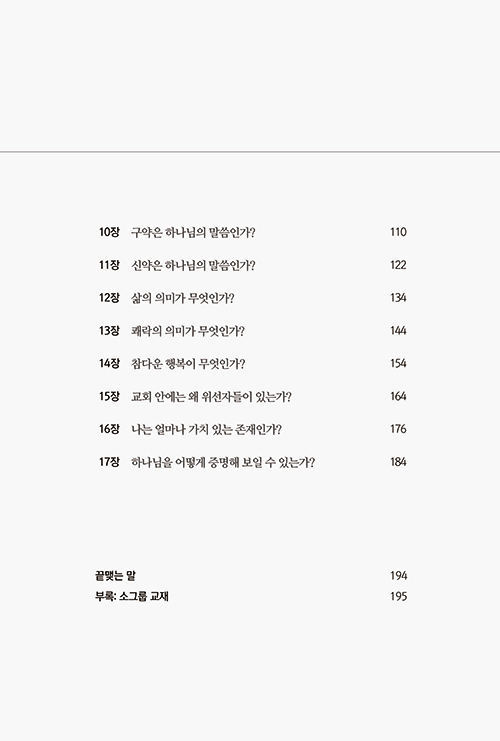Click page number 195
Viewport: 500px width, 741px height.
click(x=399, y=596)
